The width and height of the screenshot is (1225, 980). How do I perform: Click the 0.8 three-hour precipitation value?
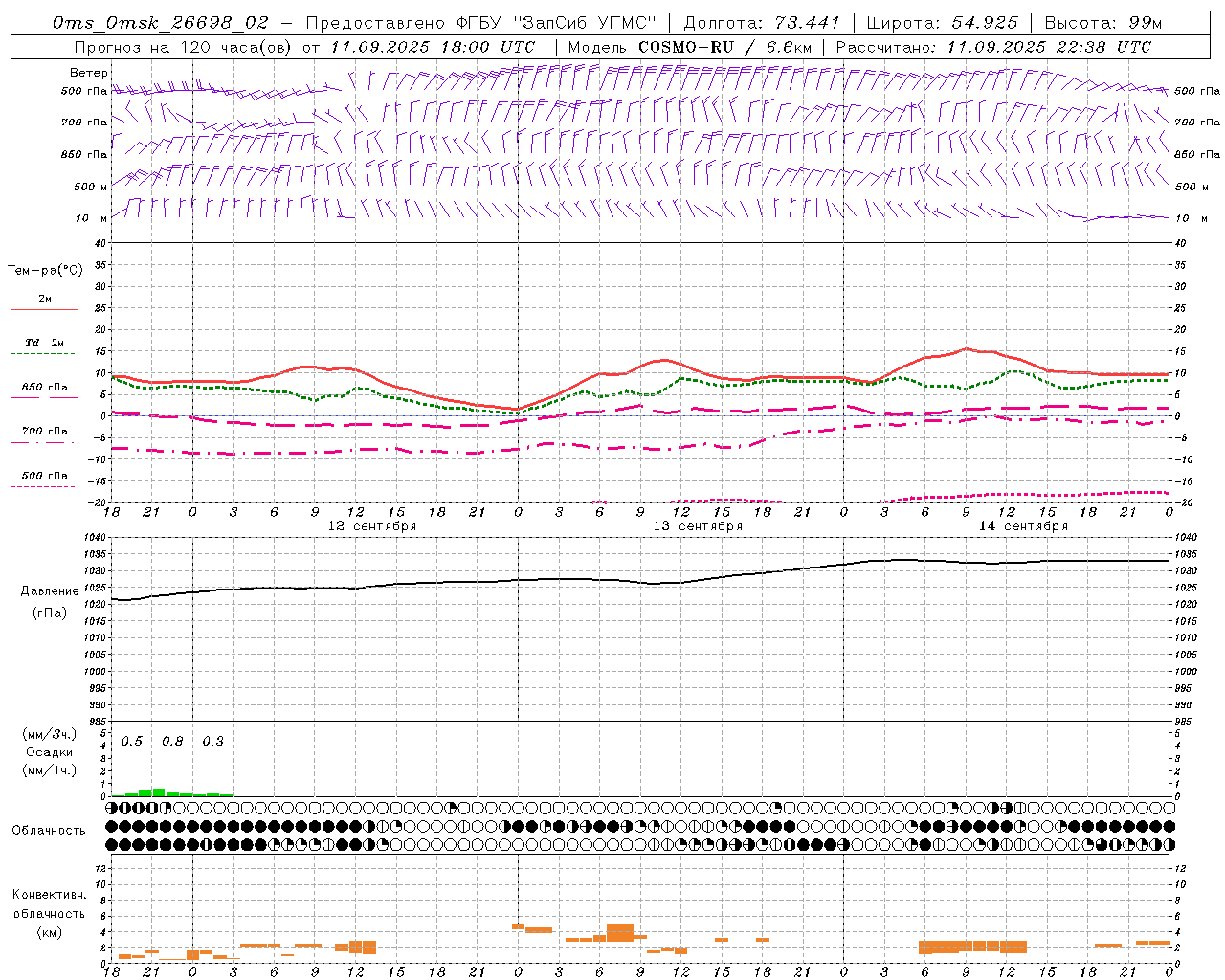pyautogui.click(x=172, y=742)
